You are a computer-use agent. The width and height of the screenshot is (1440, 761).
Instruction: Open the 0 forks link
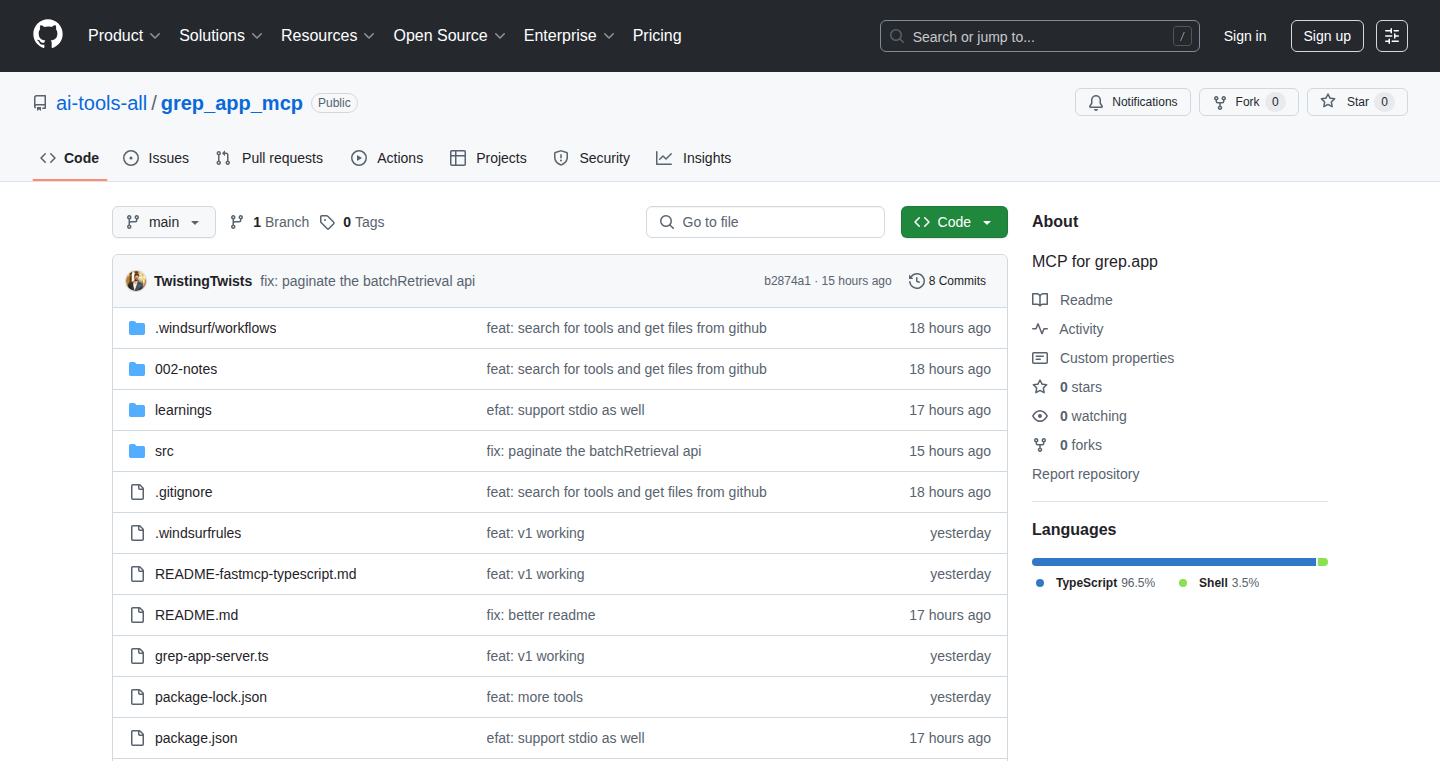point(1080,445)
